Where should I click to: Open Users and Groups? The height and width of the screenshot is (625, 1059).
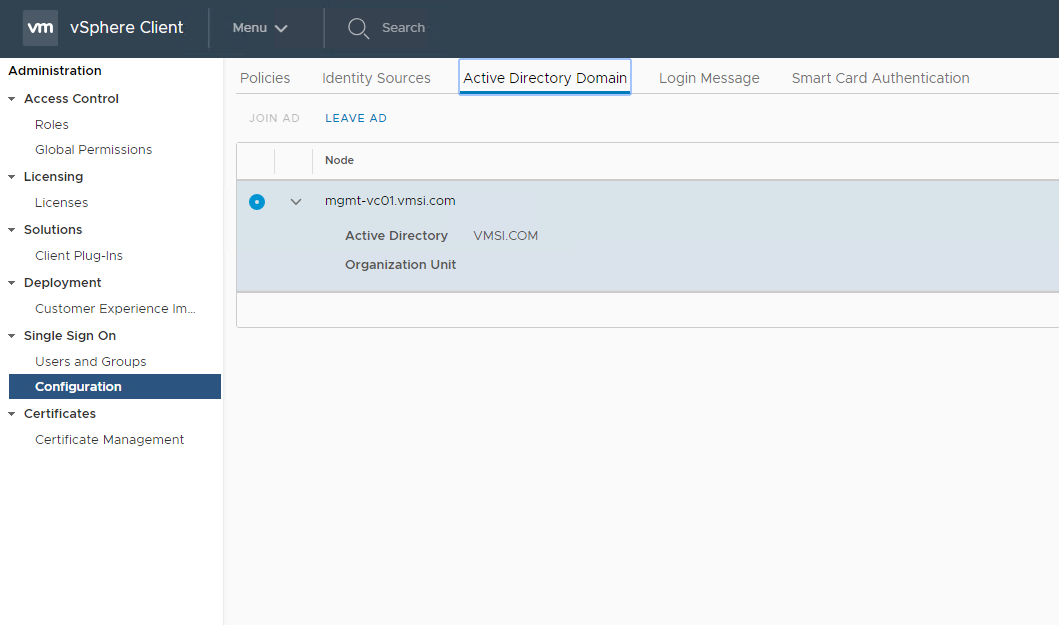point(91,362)
